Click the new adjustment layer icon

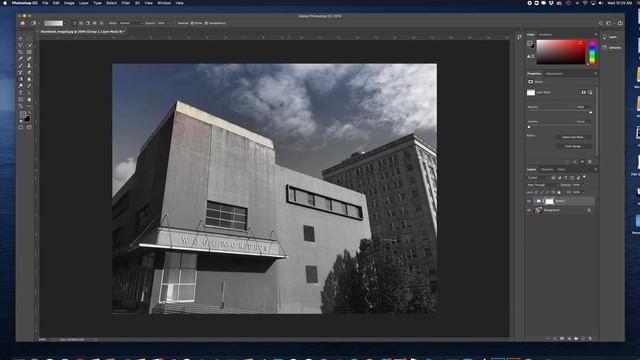click(x=569, y=338)
